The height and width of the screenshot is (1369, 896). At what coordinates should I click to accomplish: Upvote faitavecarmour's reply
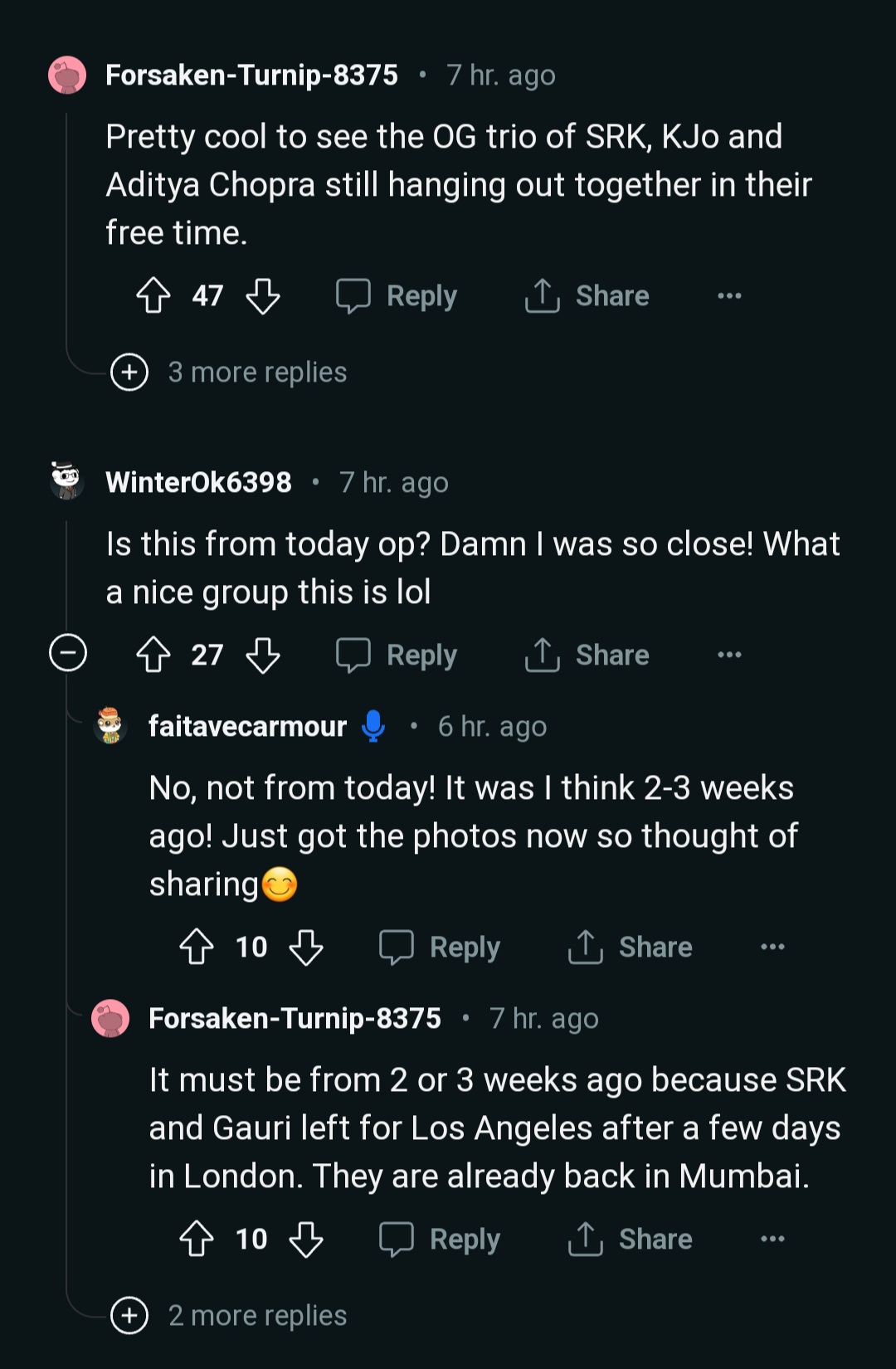pos(197,948)
